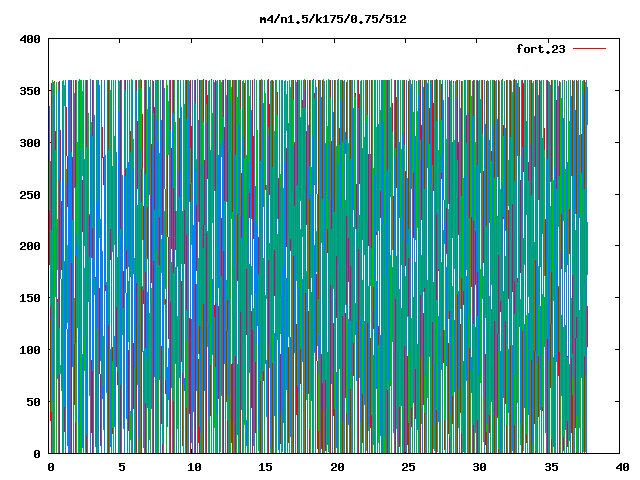Click the red legend line sample

(x=589, y=49)
